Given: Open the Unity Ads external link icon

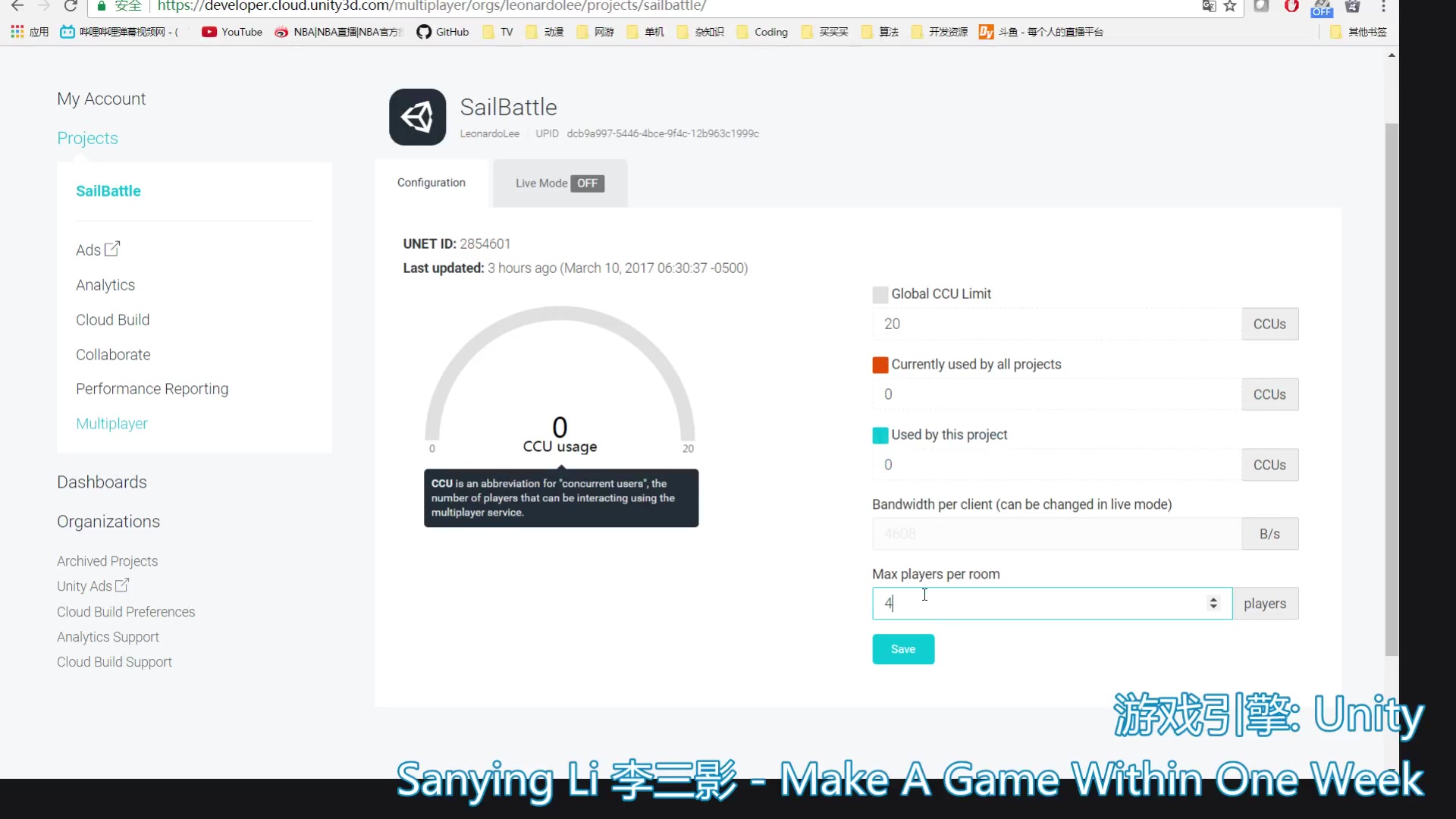Looking at the screenshot, I should click(x=122, y=585).
